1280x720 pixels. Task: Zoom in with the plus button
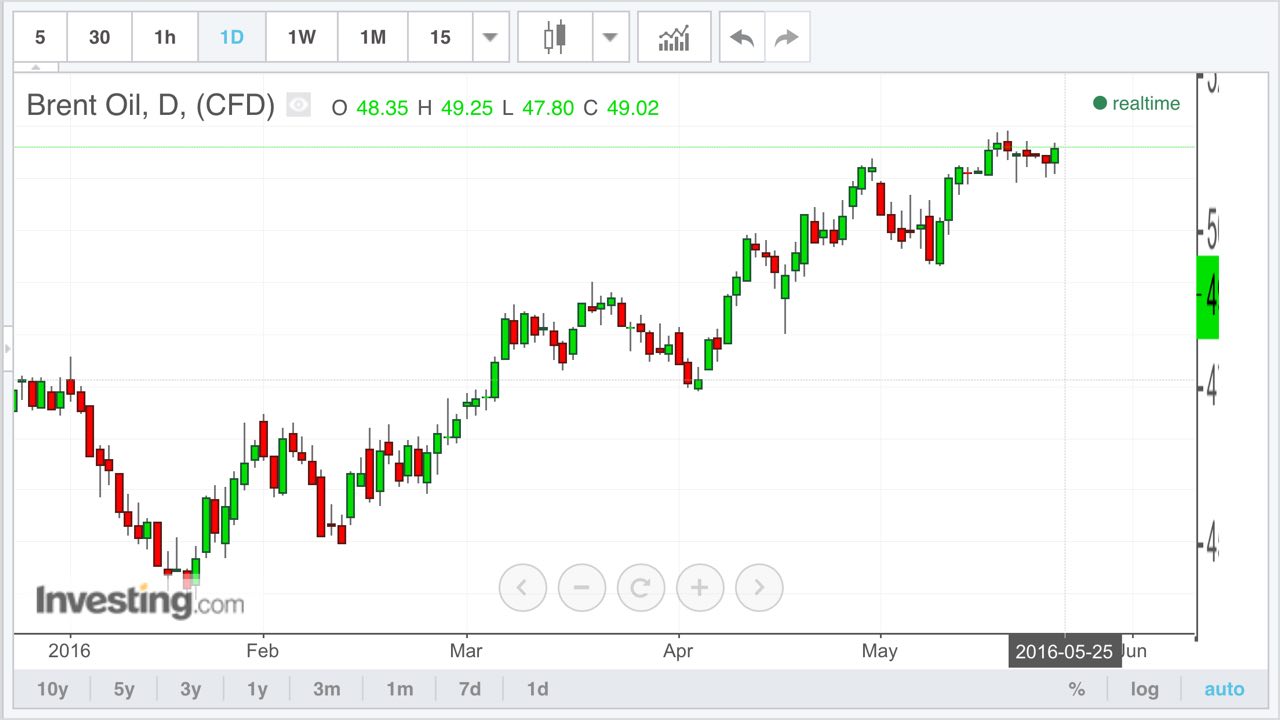pyautogui.click(x=700, y=587)
